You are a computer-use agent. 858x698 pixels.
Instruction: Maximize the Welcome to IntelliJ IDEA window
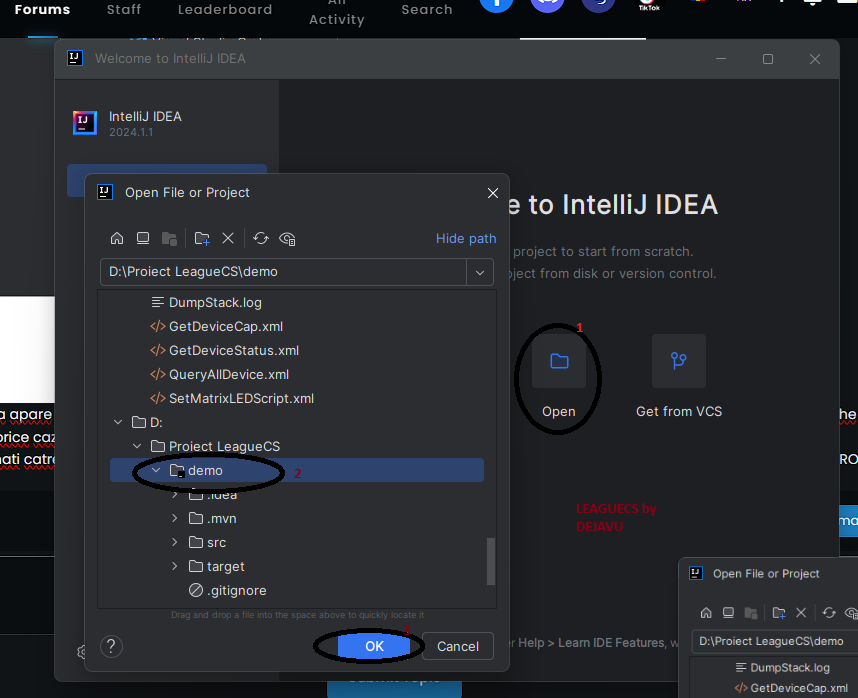768,59
